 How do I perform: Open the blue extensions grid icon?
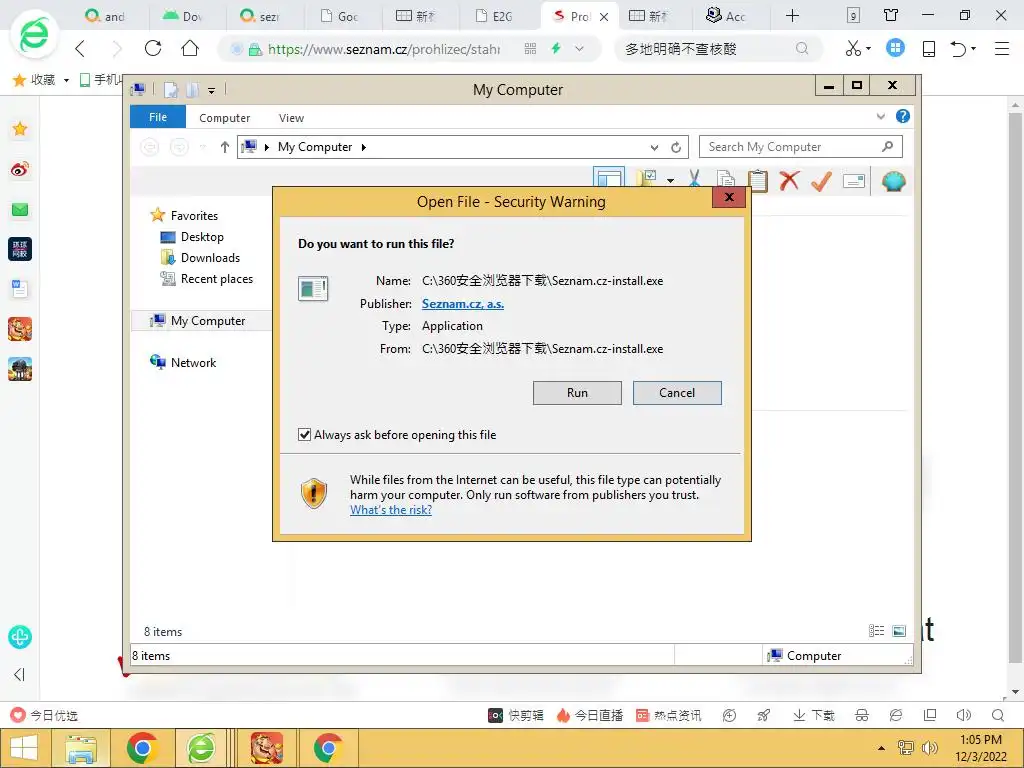point(895,48)
